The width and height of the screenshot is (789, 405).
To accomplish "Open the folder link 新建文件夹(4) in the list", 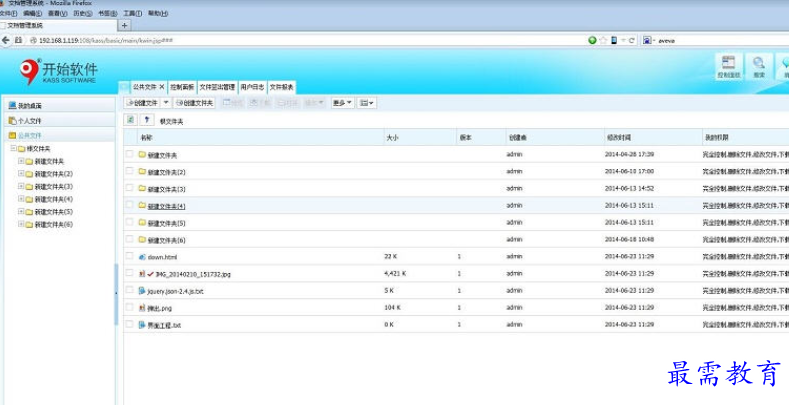I will (167, 206).
